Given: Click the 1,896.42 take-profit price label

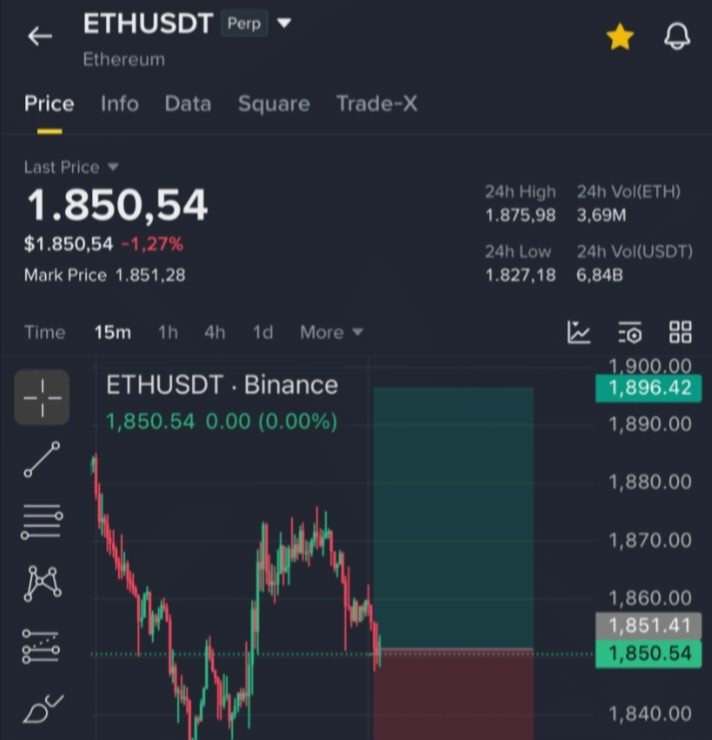Looking at the screenshot, I should [648, 388].
